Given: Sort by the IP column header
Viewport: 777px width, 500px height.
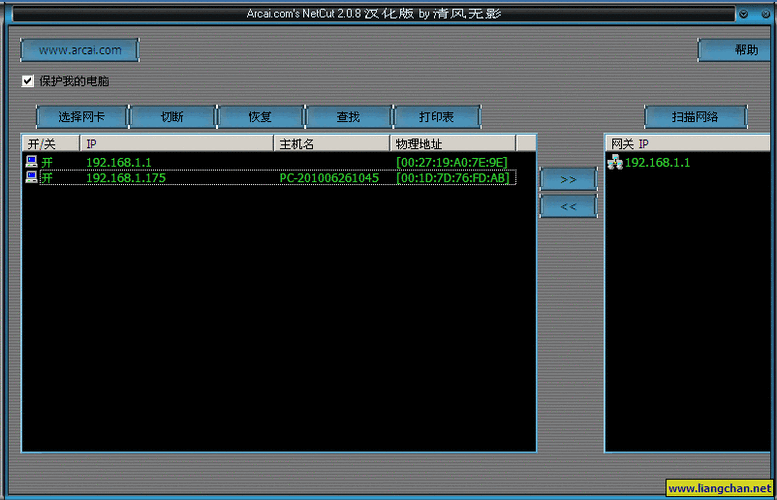Looking at the screenshot, I should pyautogui.click(x=176, y=144).
